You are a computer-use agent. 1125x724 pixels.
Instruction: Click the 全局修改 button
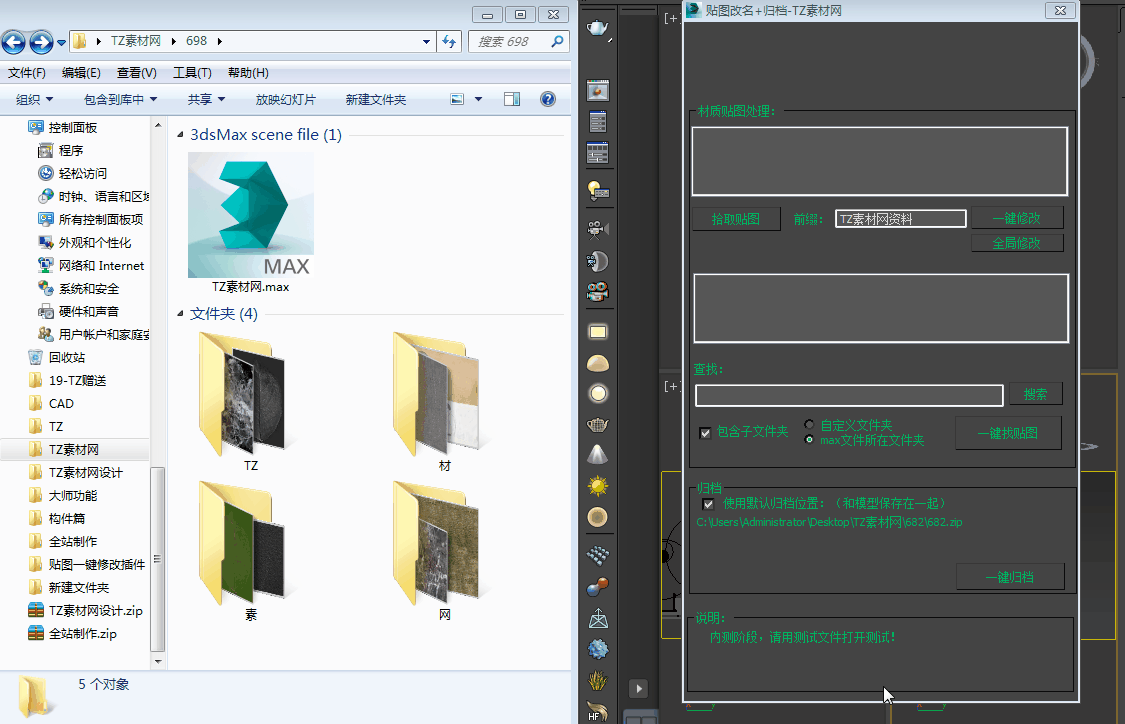pyautogui.click(x=1017, y=243)
